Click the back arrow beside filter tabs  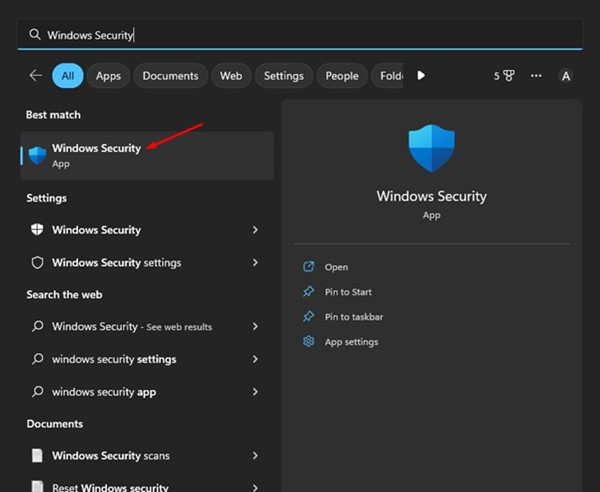(x=36, y=75)
